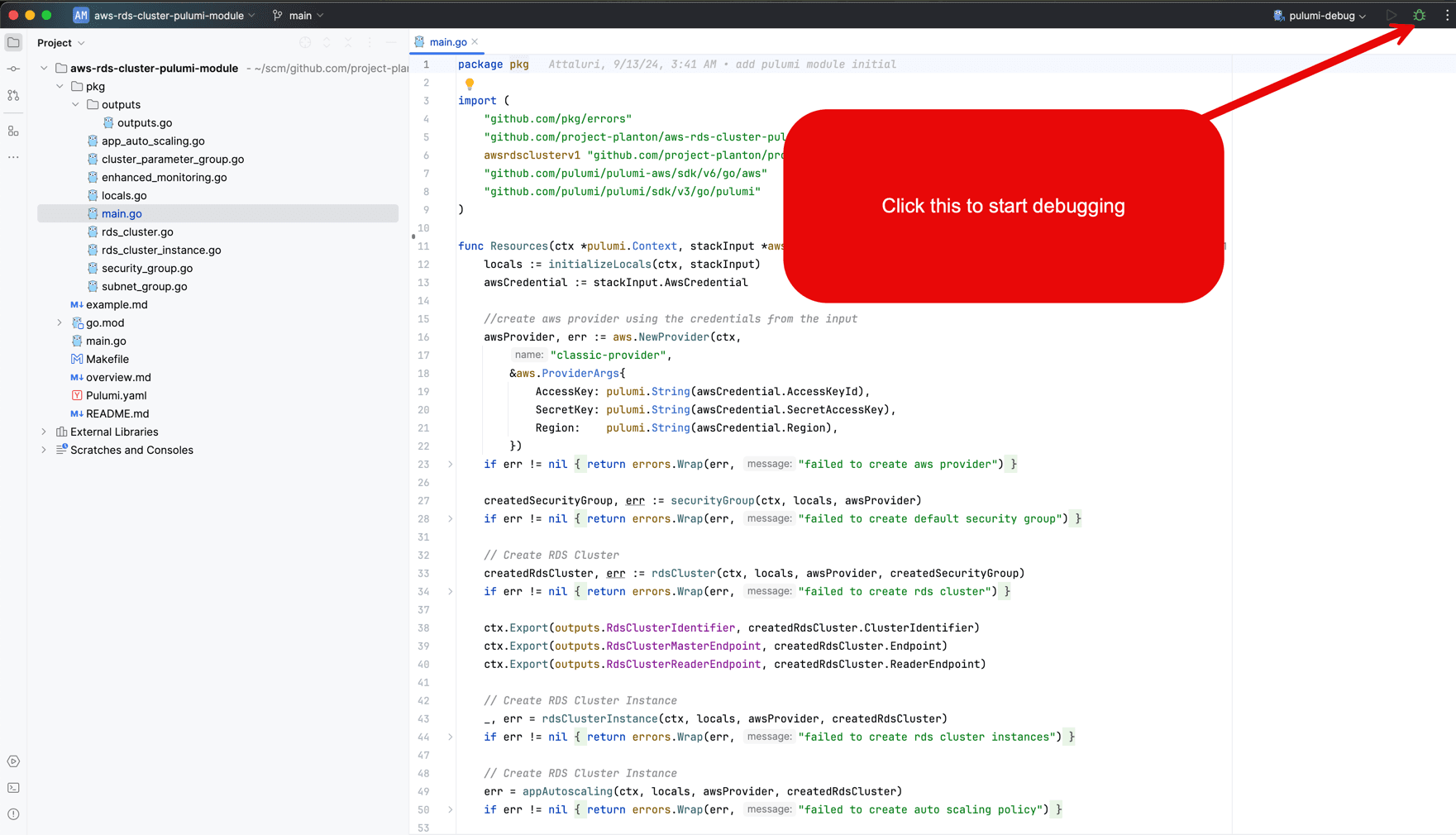Open root-level main.go below go.mod
Image resolution: width=1456 pixels, height=835 pixels.
(106, 341)
